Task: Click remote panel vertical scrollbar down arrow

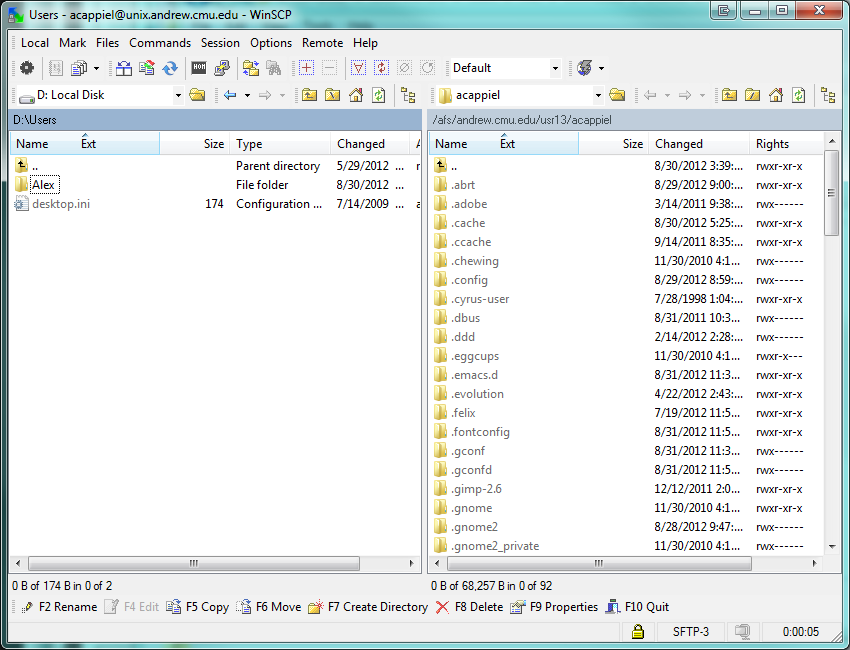Action: tap(832, 547)
